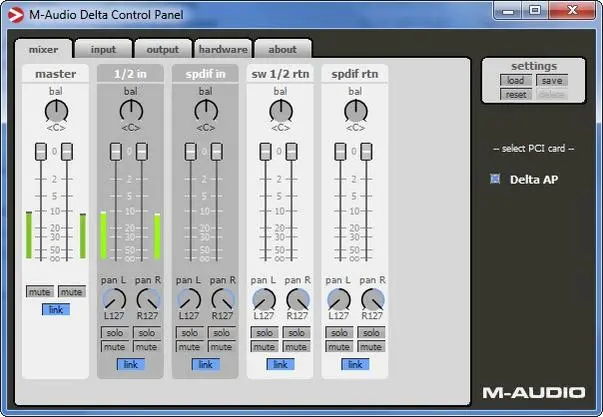603x417 pixels.
Task: Click the spdif in bal knob
Action: click(x=206, y=111)
